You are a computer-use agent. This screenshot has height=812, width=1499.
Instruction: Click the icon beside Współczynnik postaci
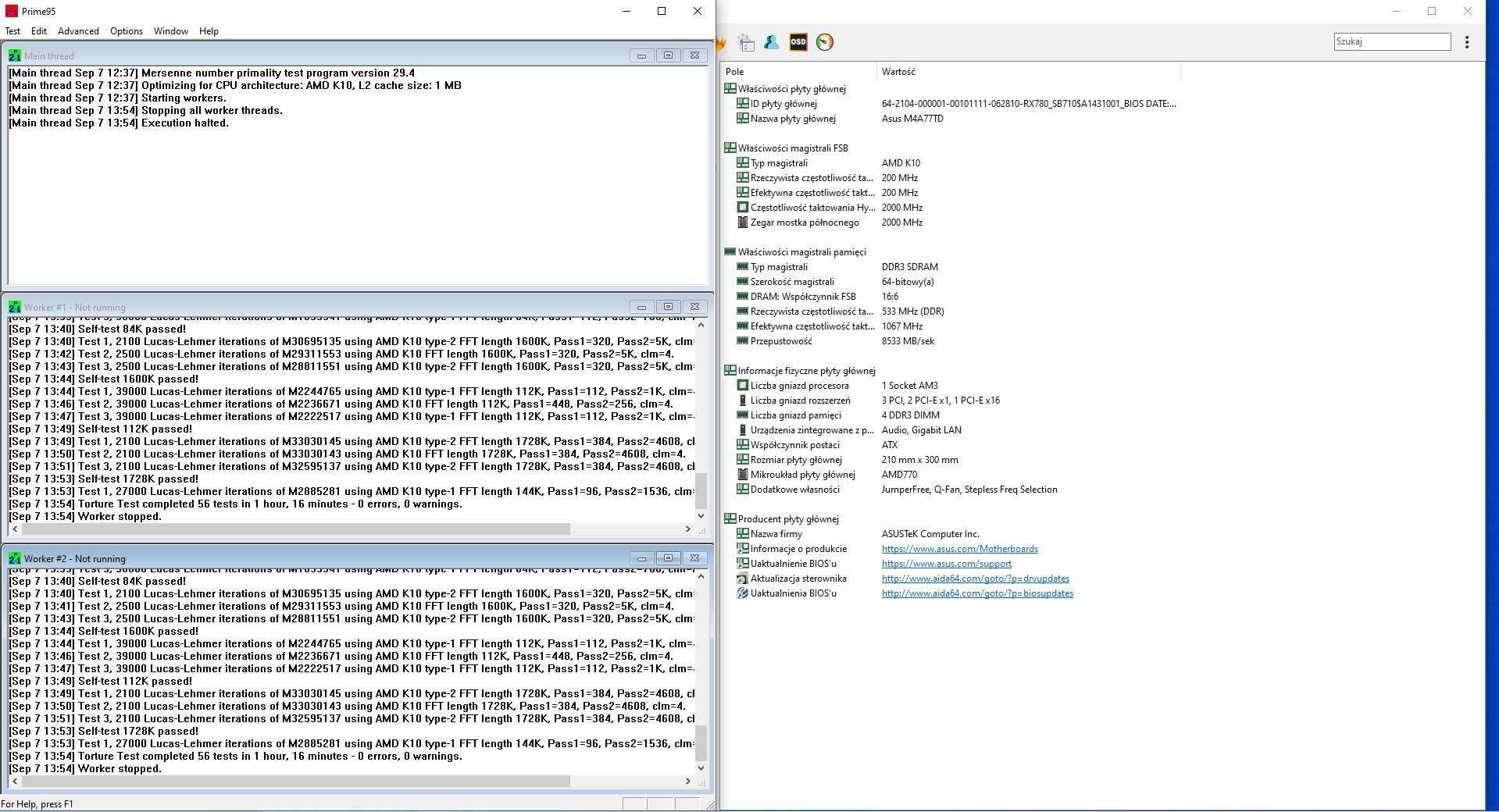click(743, 445)
